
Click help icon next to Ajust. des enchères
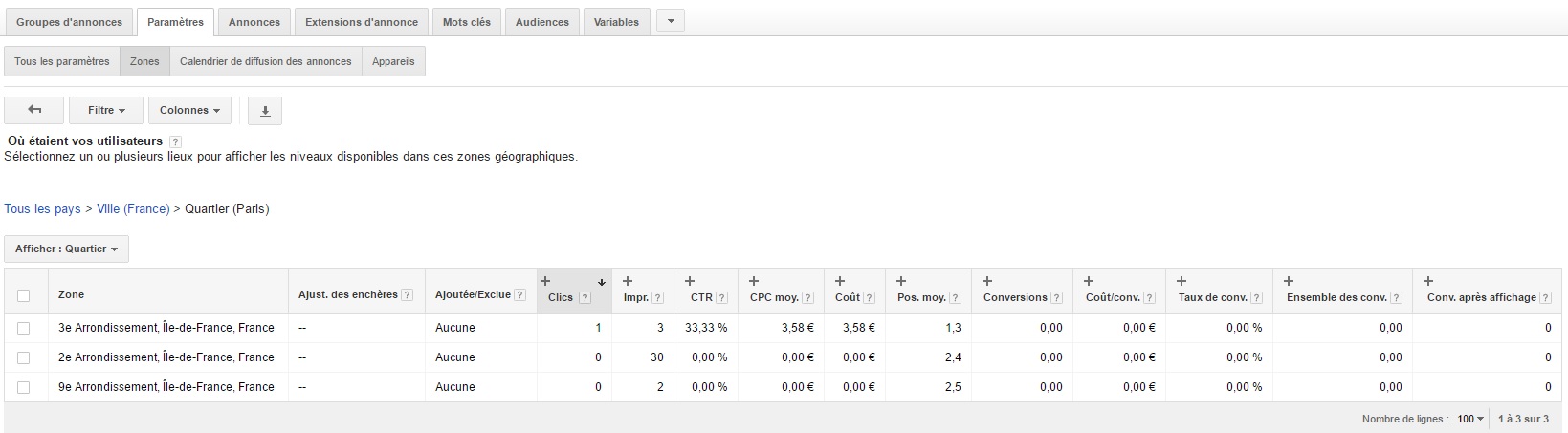pyautogui.click(x=408, y=295)
